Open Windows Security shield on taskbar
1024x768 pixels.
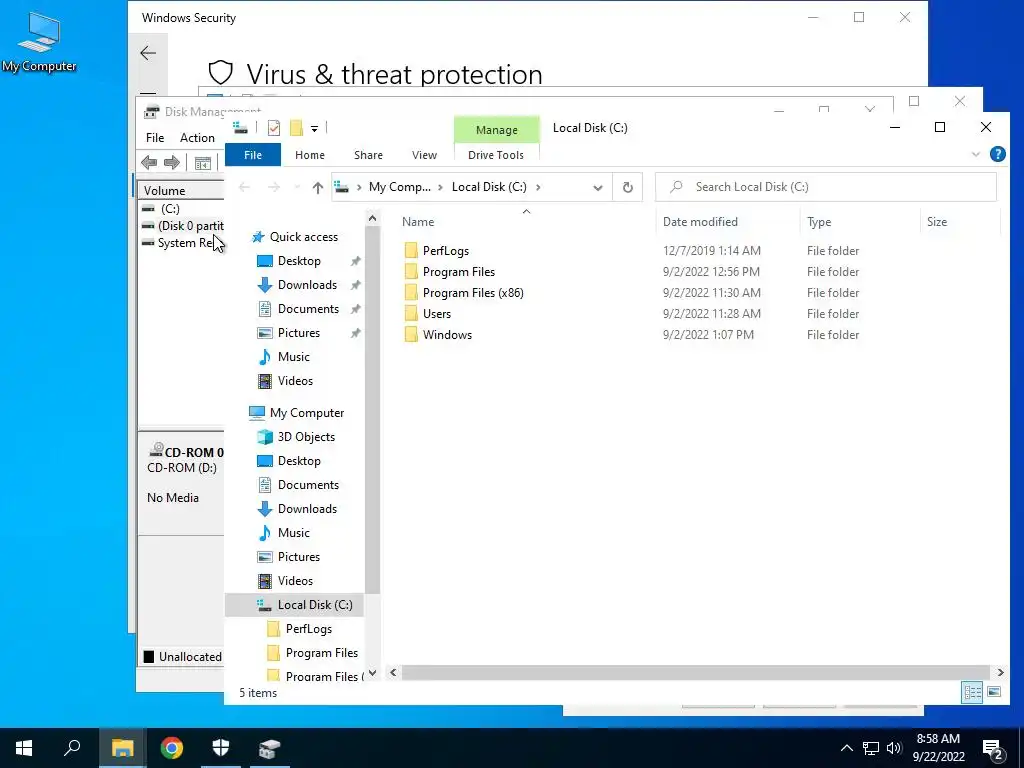coord(221,748)
